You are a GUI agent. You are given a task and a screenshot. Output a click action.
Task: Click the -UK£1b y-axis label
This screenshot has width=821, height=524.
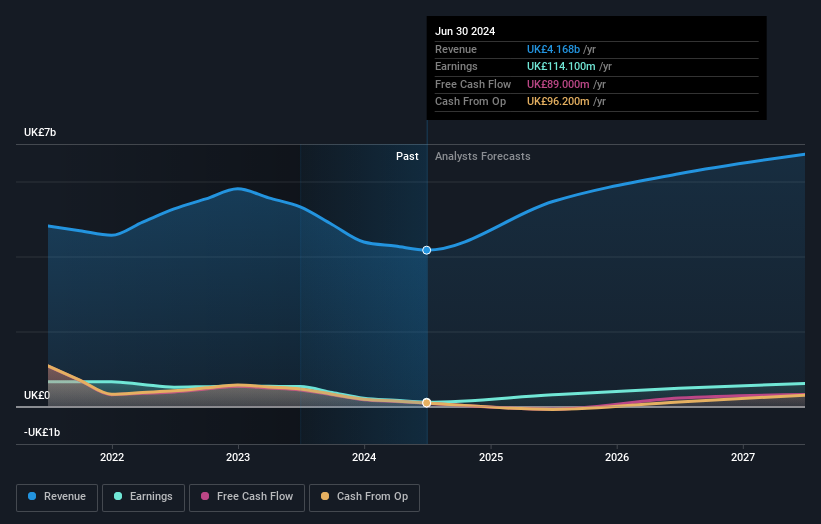(x=42, y=432)
